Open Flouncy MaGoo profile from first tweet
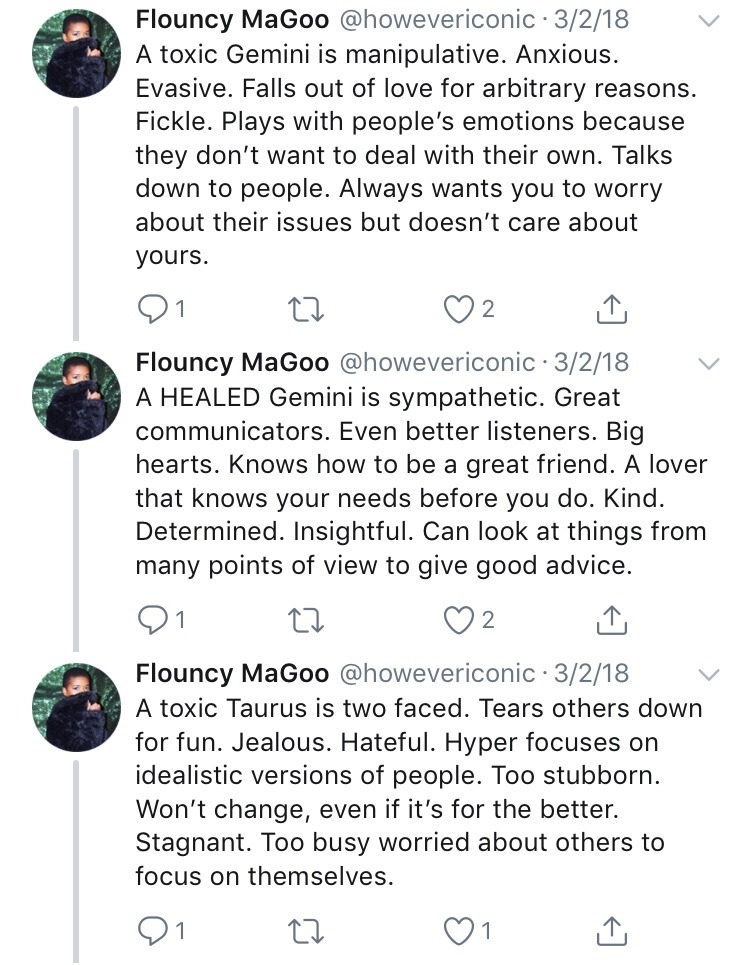This screenshot has width=743, height=965. pos(232,20)
